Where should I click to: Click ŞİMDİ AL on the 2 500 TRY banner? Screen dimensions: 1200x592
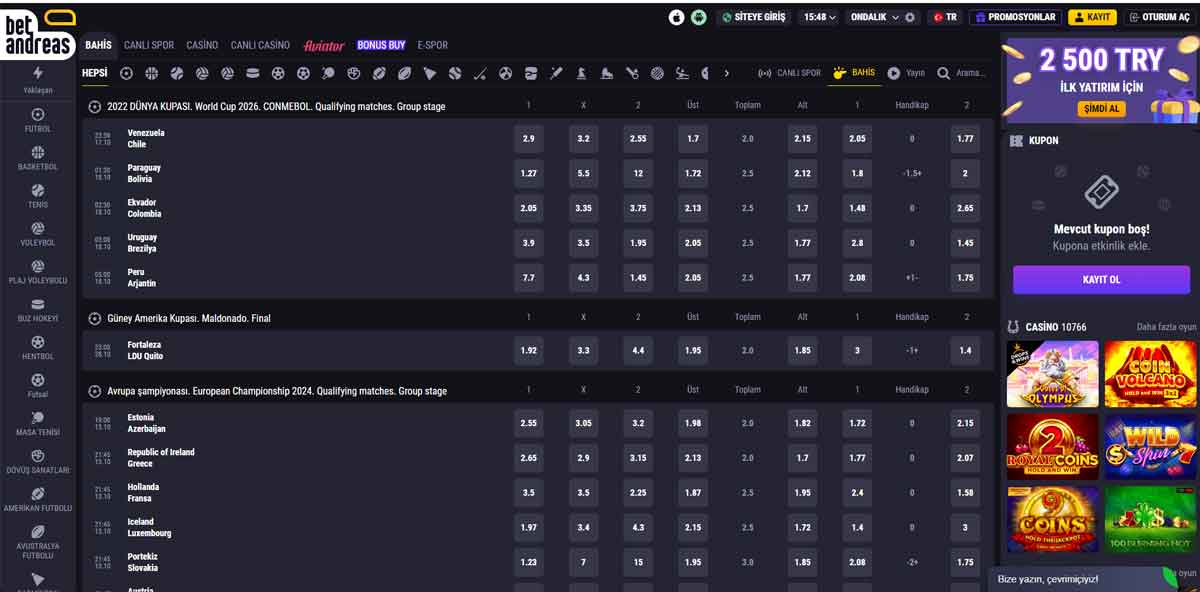pos(1101,108)
